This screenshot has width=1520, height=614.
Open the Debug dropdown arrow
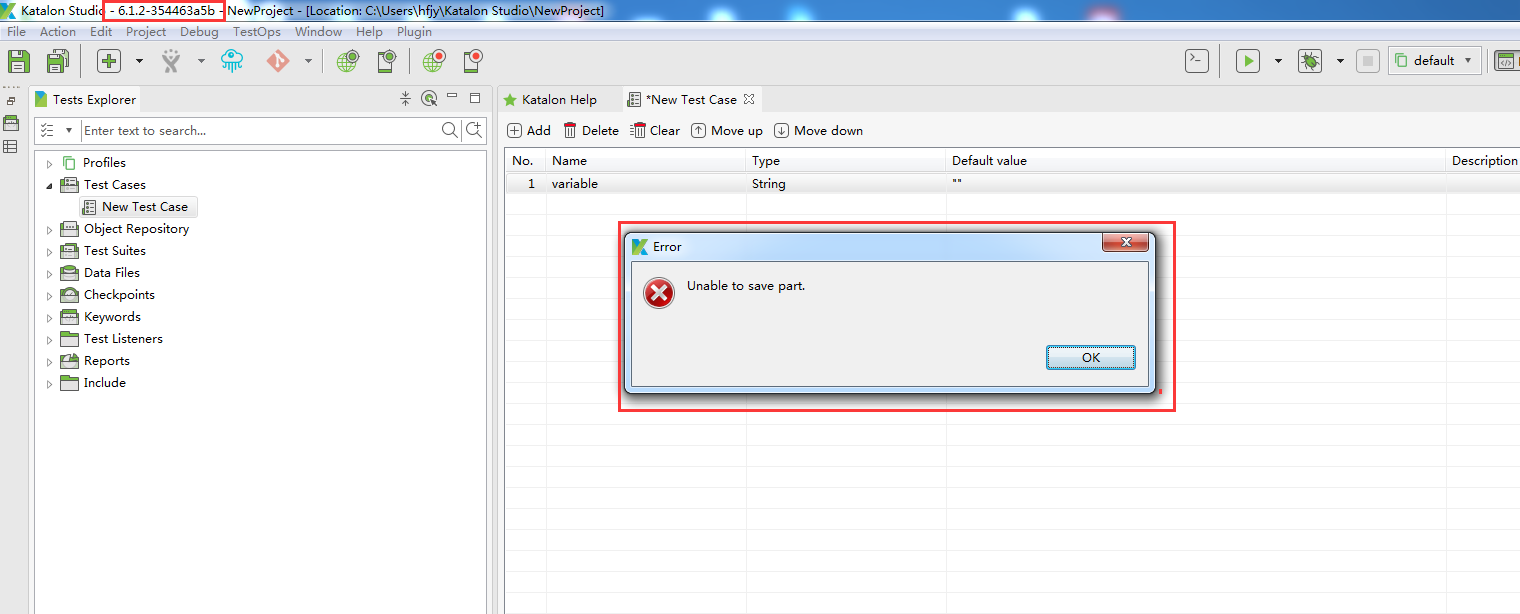coord(1340,61)
